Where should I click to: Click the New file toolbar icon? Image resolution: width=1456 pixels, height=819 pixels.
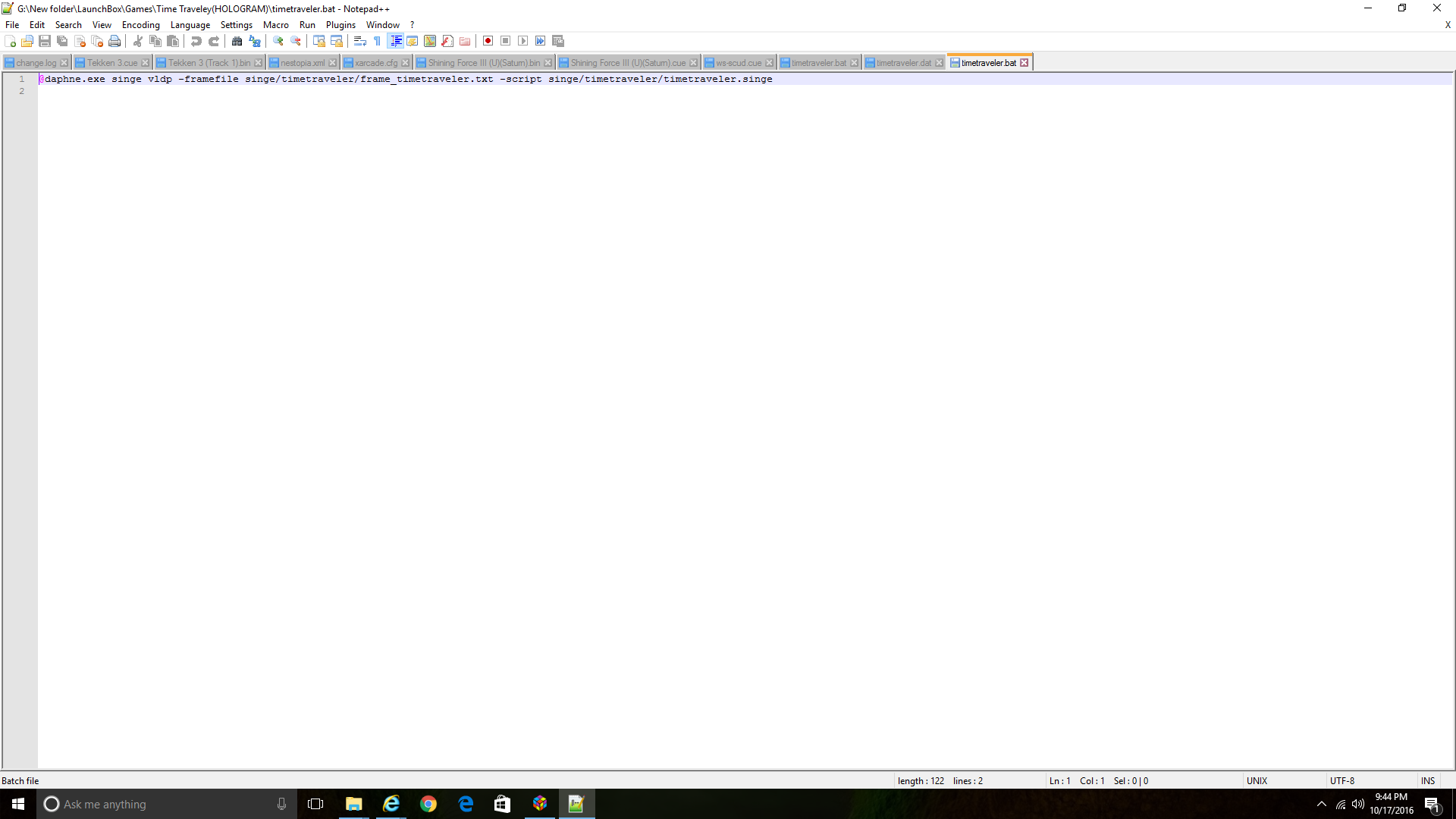[x=10, y=41]
